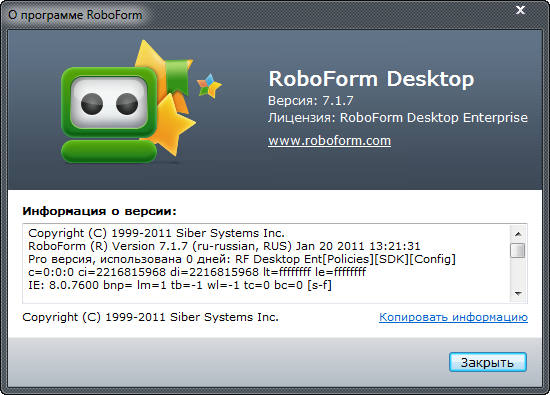Image resolution: width=550 pixels, height=395 pixels.
Task: Click the small multicolored star icon
Action: pos(209,85)
